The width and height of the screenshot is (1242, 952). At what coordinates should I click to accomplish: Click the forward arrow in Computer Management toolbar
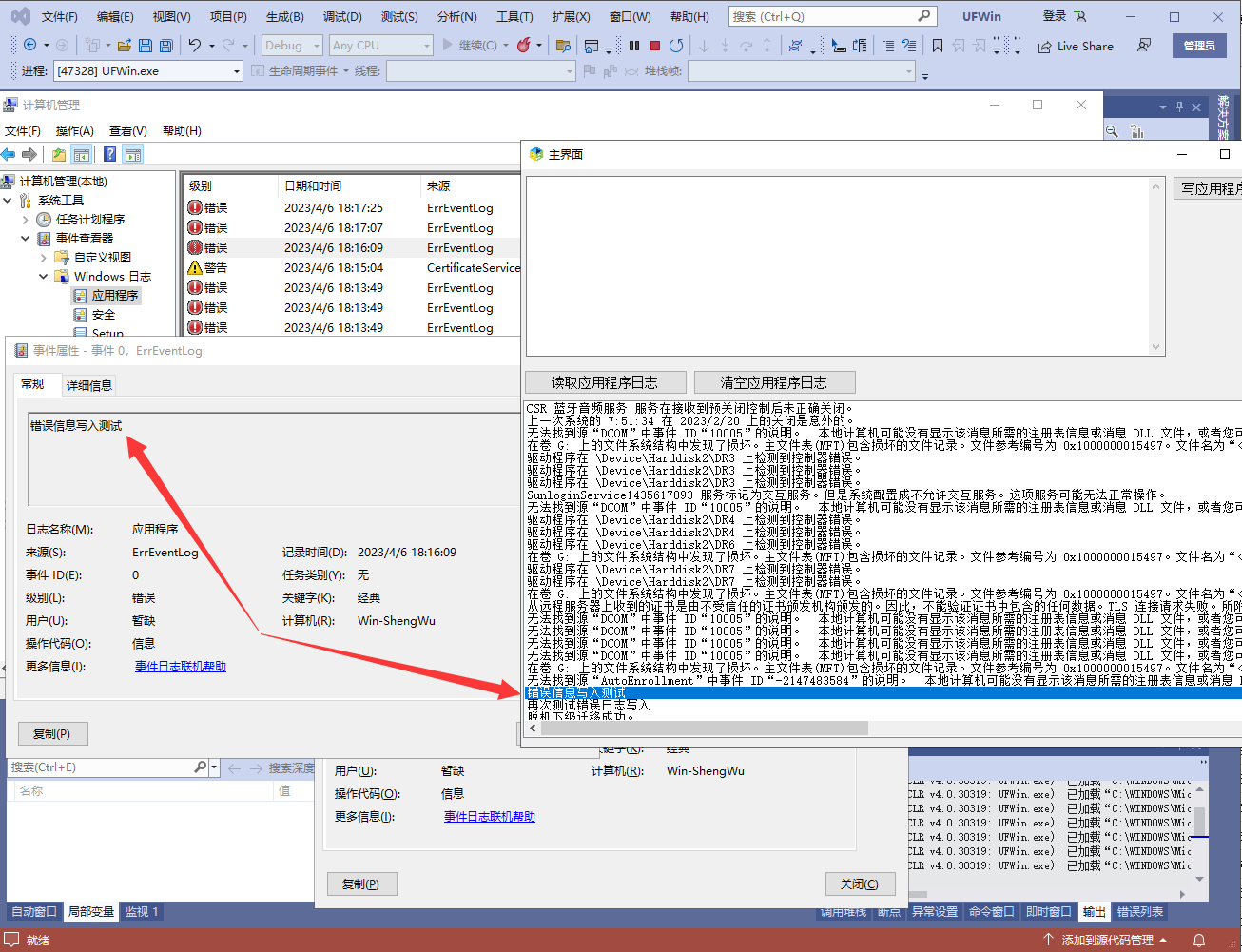[x=29, y=154]
